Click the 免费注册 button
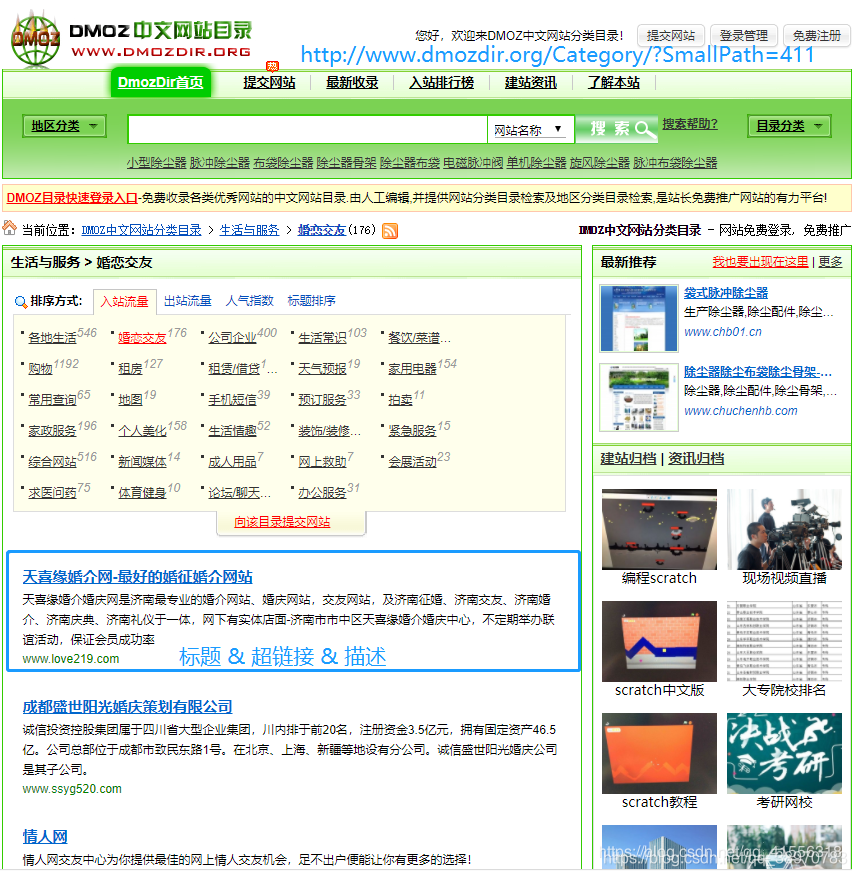 [817, 36]
